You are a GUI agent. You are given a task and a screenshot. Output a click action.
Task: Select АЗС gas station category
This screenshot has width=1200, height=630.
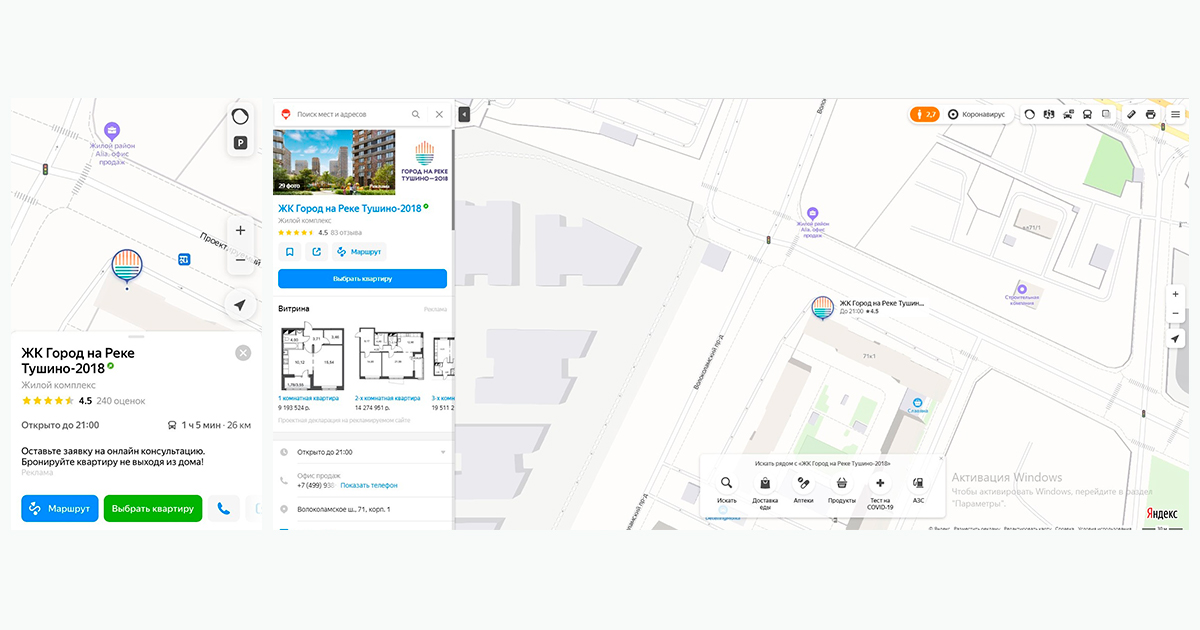[x=918, y=488]
